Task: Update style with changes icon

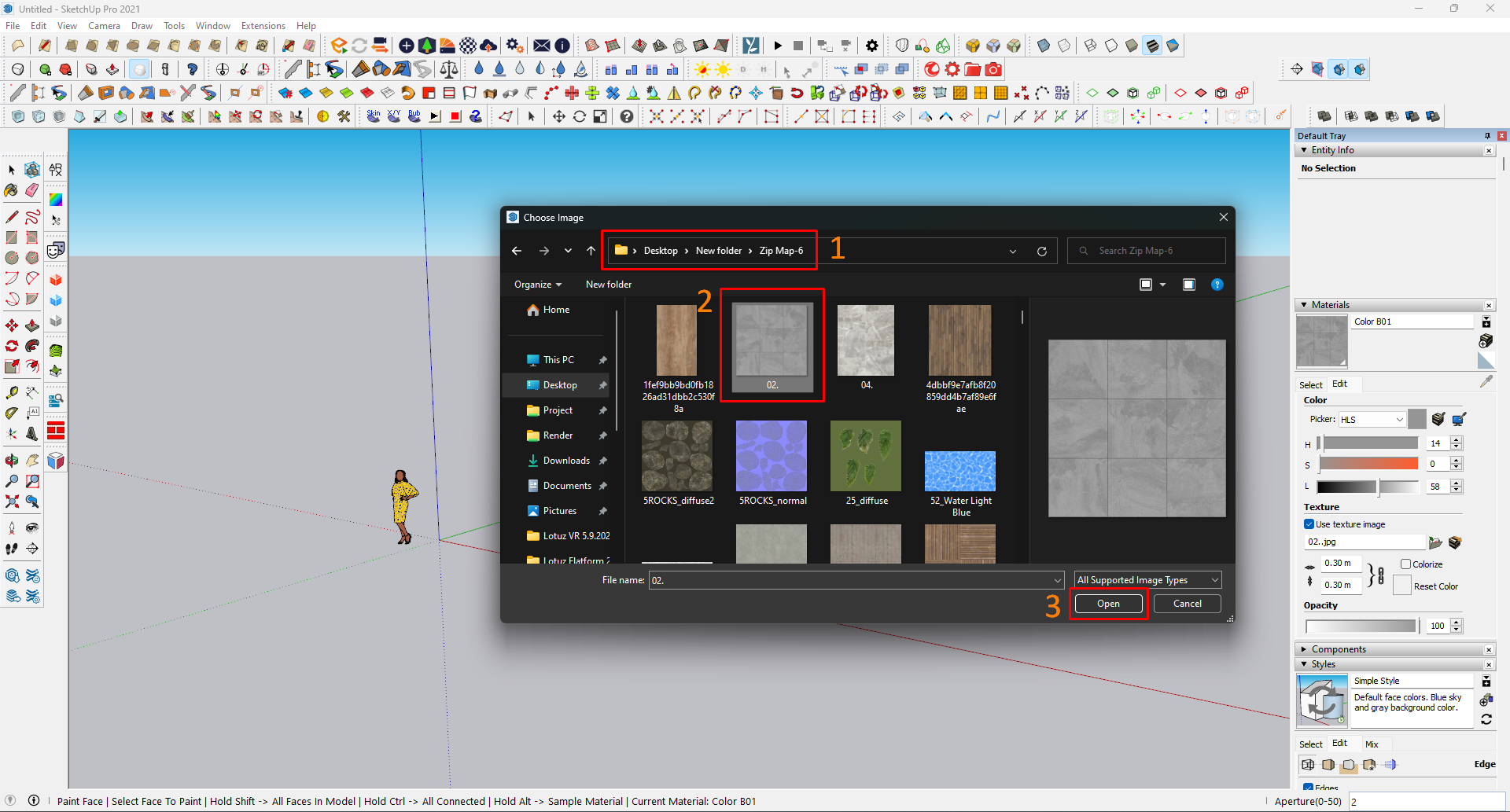Action: (x=1486, y=719)
